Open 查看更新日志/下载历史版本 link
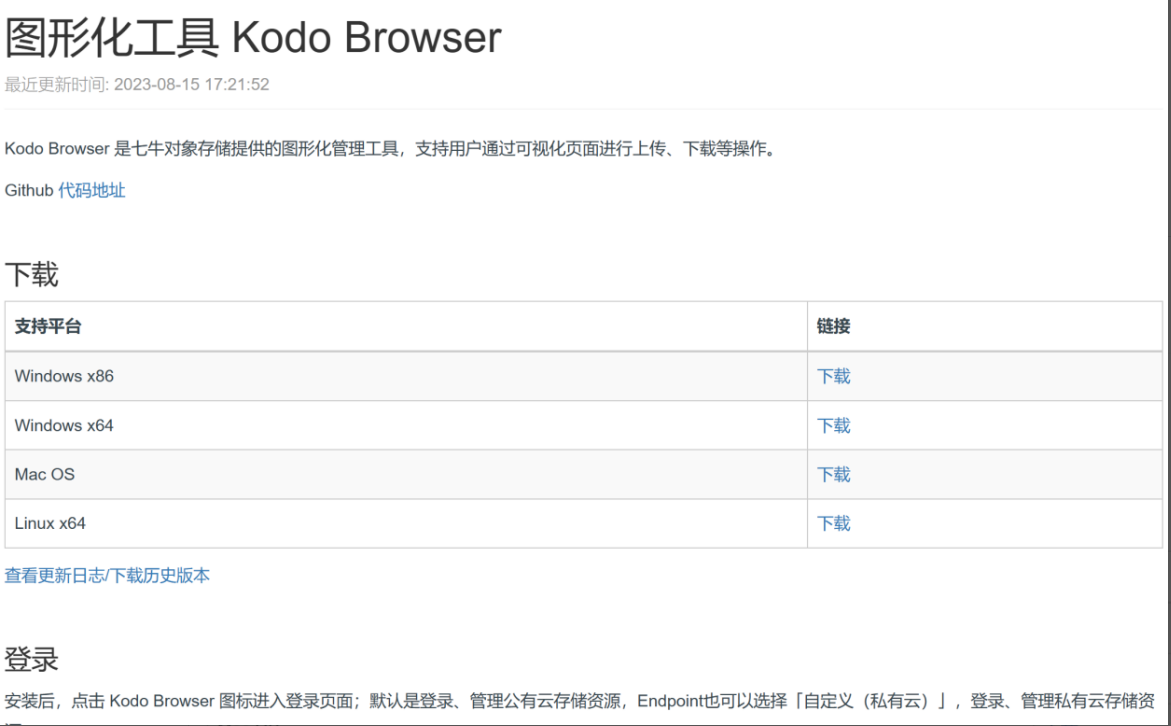This screenshot has width=1171, height=726. 107,575
